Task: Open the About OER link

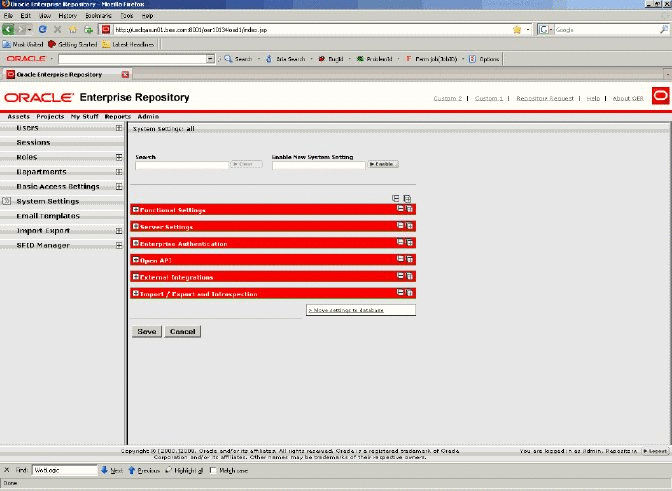Action: tap(628, 98)
